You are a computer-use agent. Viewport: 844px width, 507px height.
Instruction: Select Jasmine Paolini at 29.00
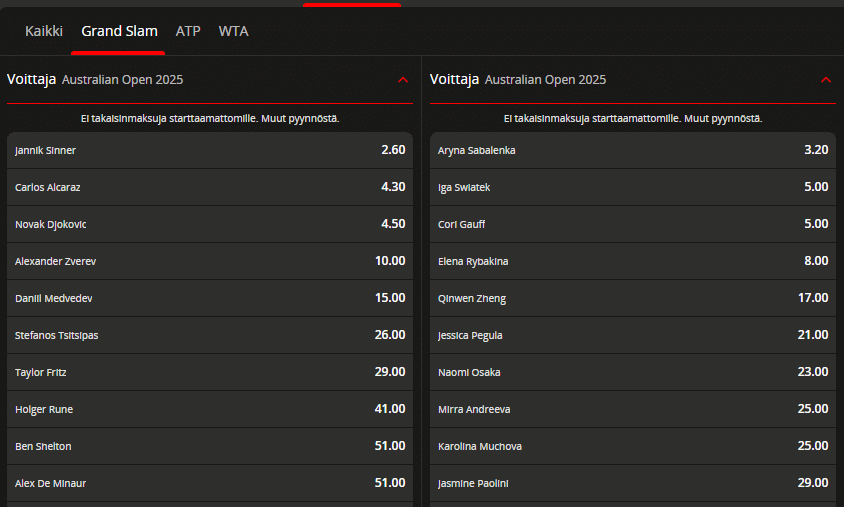coord(633,483)
